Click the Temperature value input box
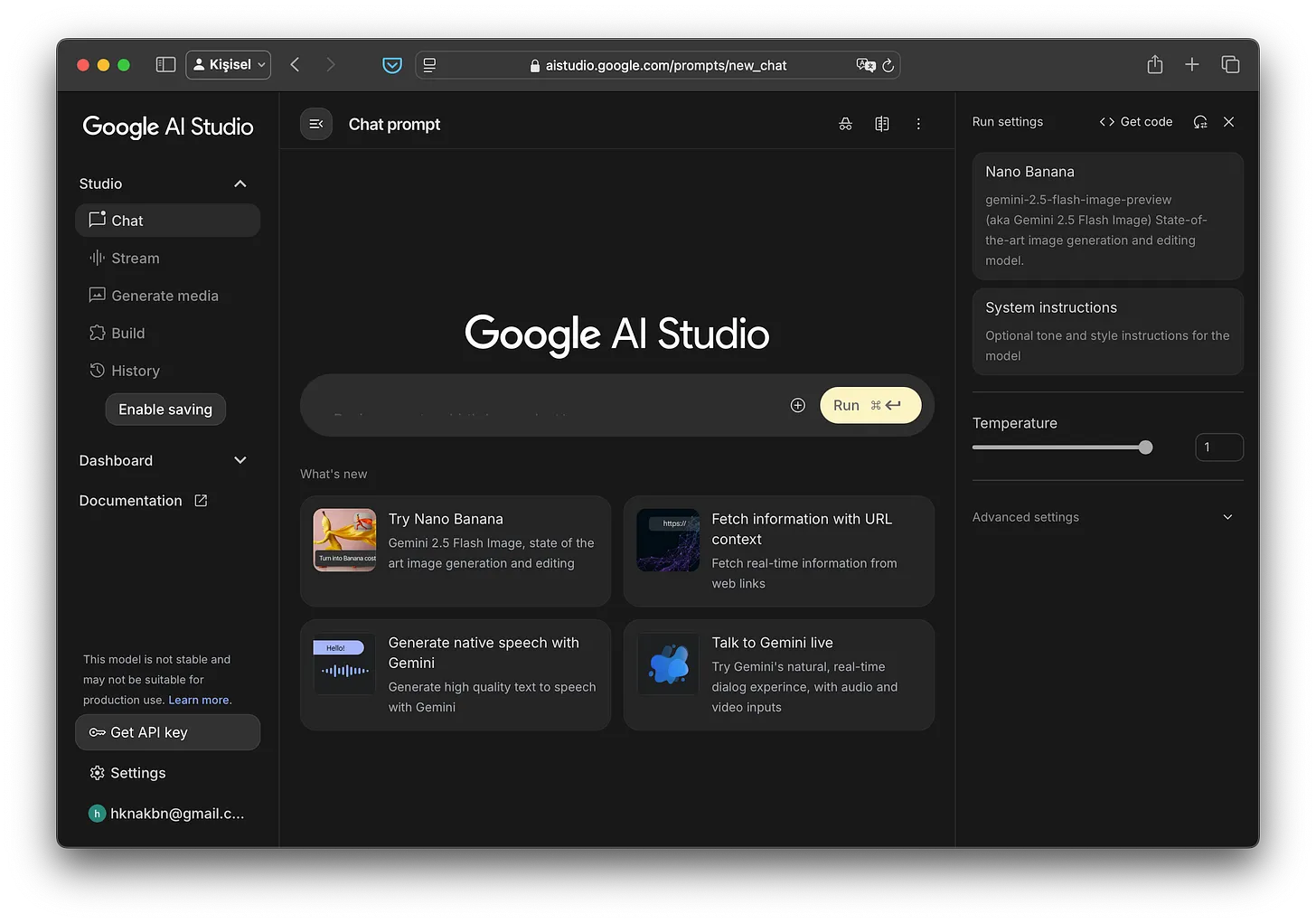Screen dimensions: 1316x923 pos(1219,447)
